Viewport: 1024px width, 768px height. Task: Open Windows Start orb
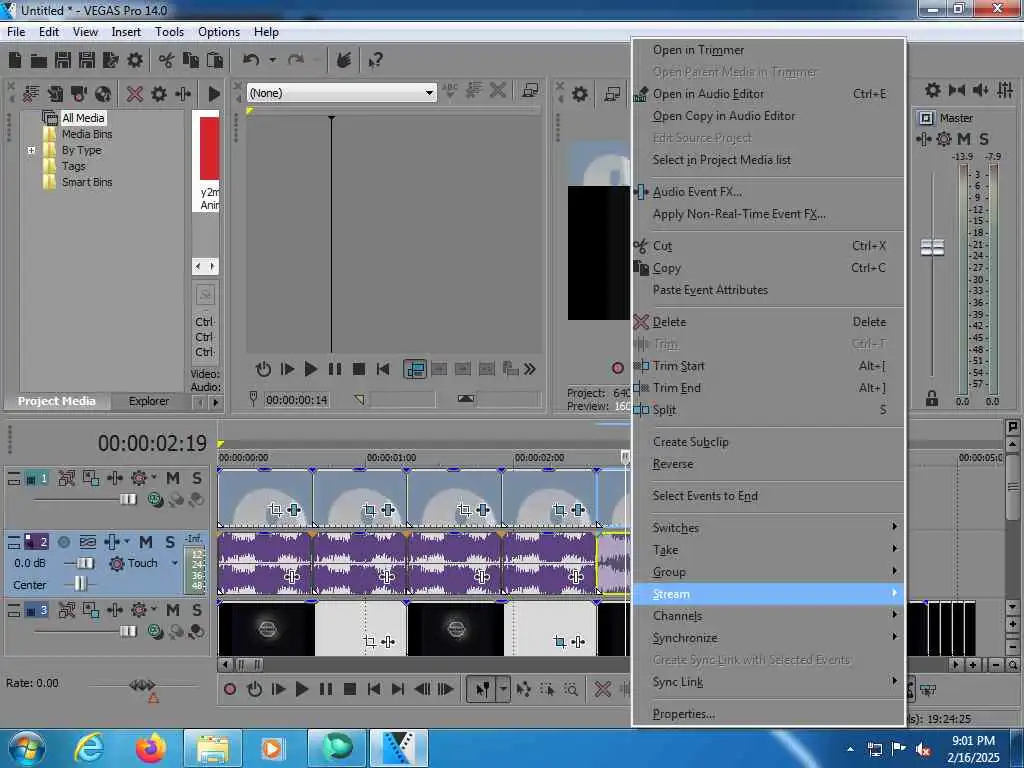26,748
